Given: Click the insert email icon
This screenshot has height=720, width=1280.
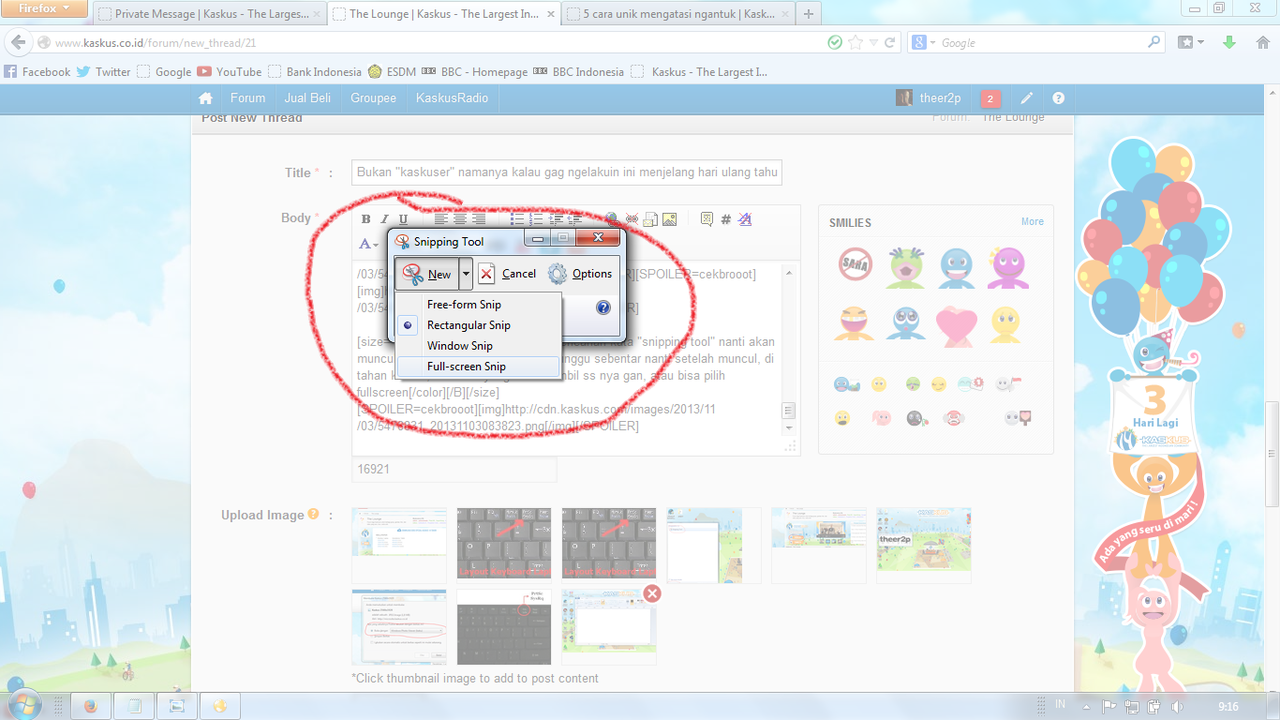Looking at the screenshot, I should pyautogui.click(x=650, y=219).
